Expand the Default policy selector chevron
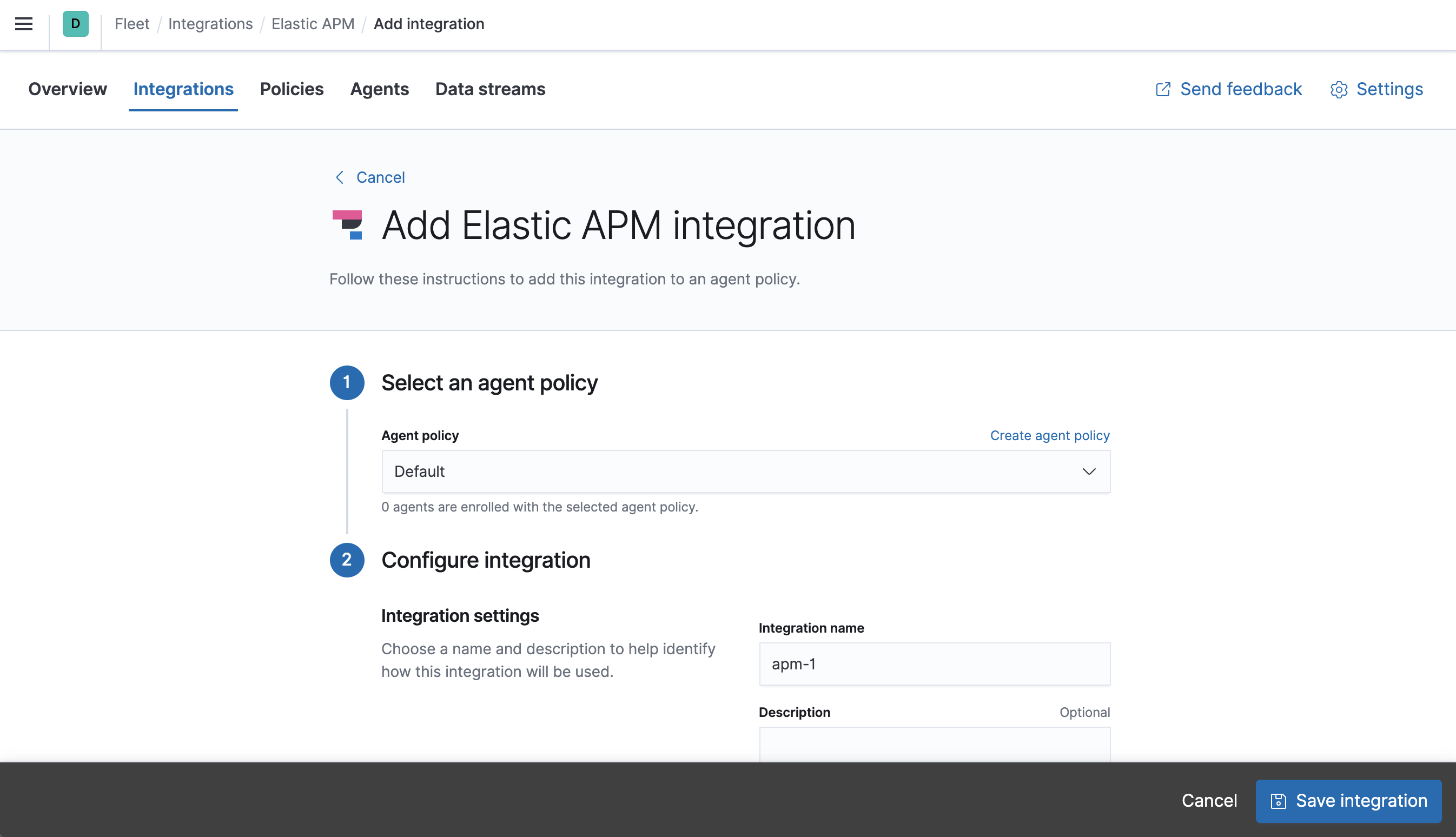This screenshot has height=837, width=1456. click(x=1089, y=471)
